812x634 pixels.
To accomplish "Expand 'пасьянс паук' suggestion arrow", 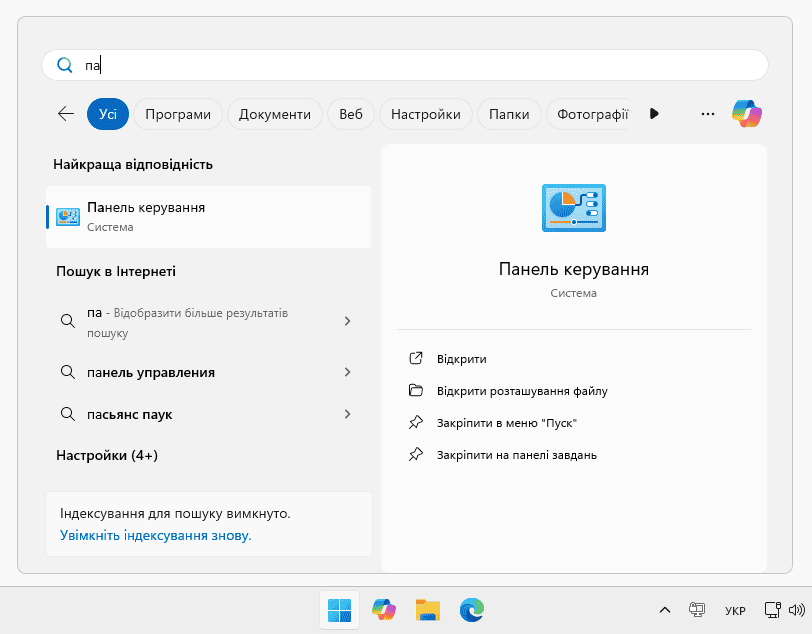I will pos(347,414).
